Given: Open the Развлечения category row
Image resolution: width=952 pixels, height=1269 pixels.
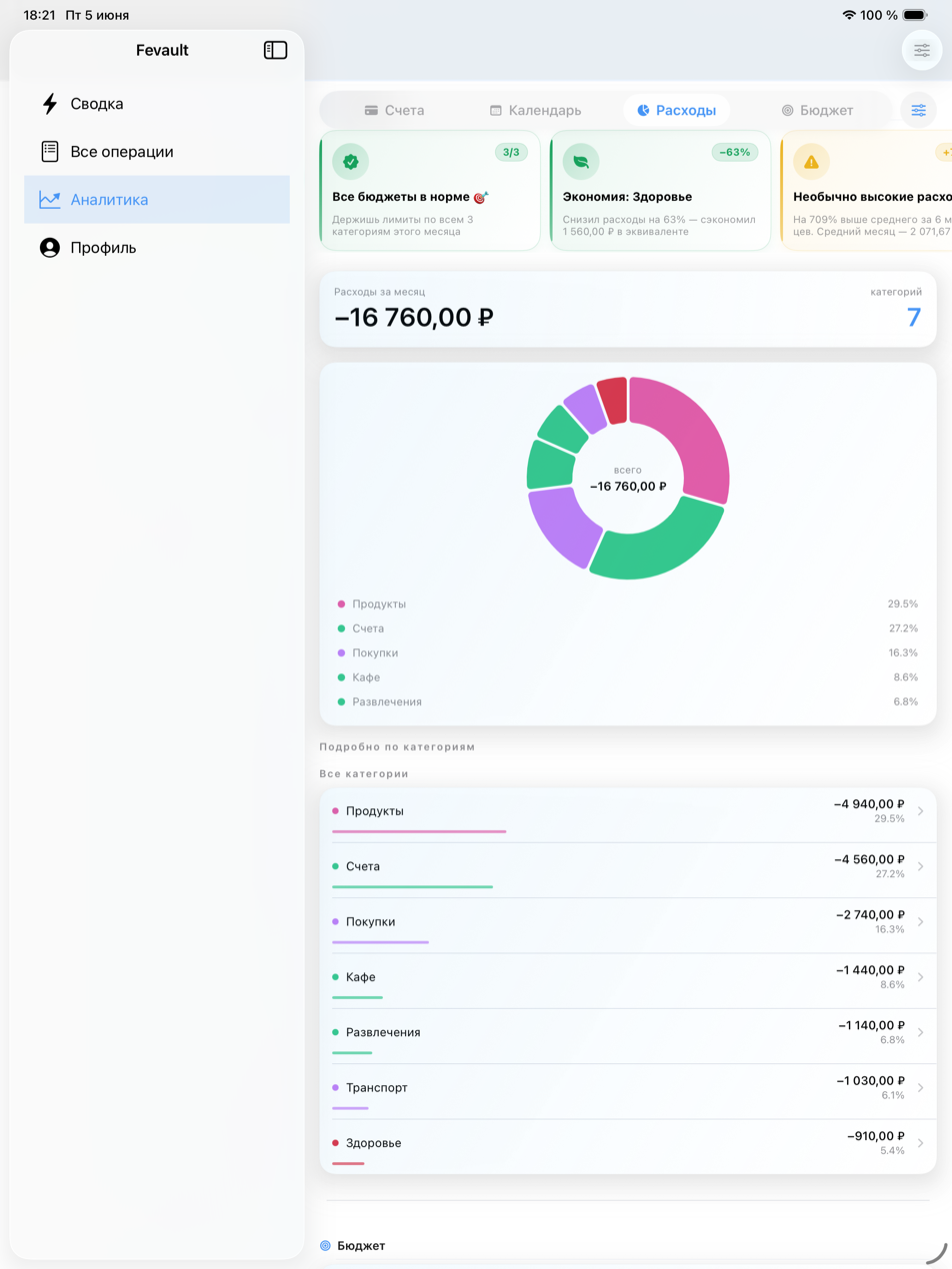Looking at the screenshot, I should (628, 1036).
